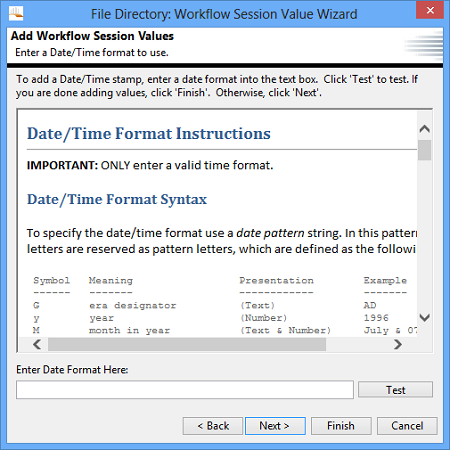450x450 pixels.
Task: Click the horizontal scrollbar left arrow
Action: click(37, 344)
